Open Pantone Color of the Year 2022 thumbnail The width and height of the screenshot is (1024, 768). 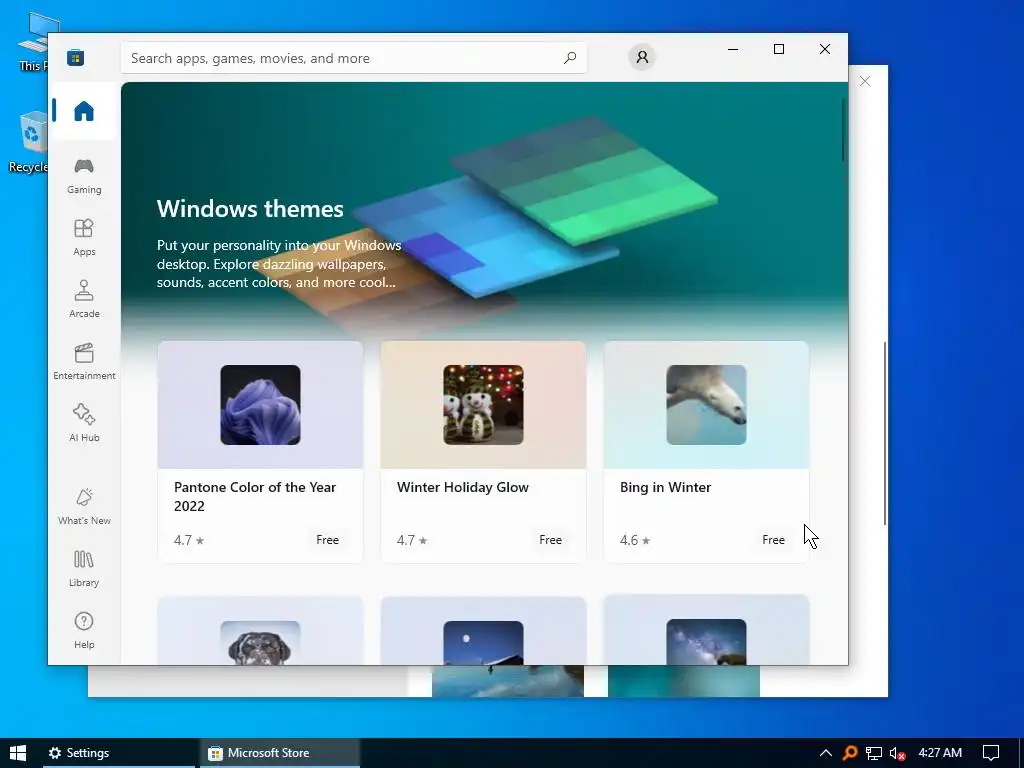(260, 405)
